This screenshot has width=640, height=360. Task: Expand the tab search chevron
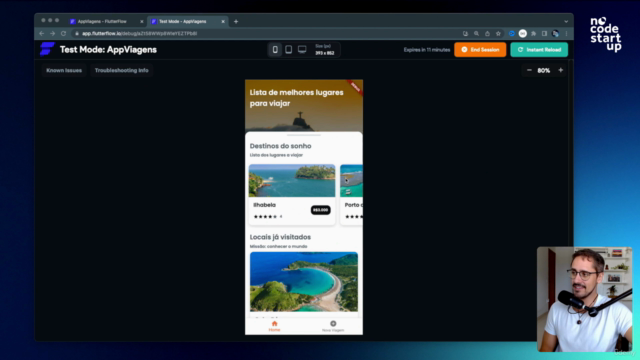[566, 21]
